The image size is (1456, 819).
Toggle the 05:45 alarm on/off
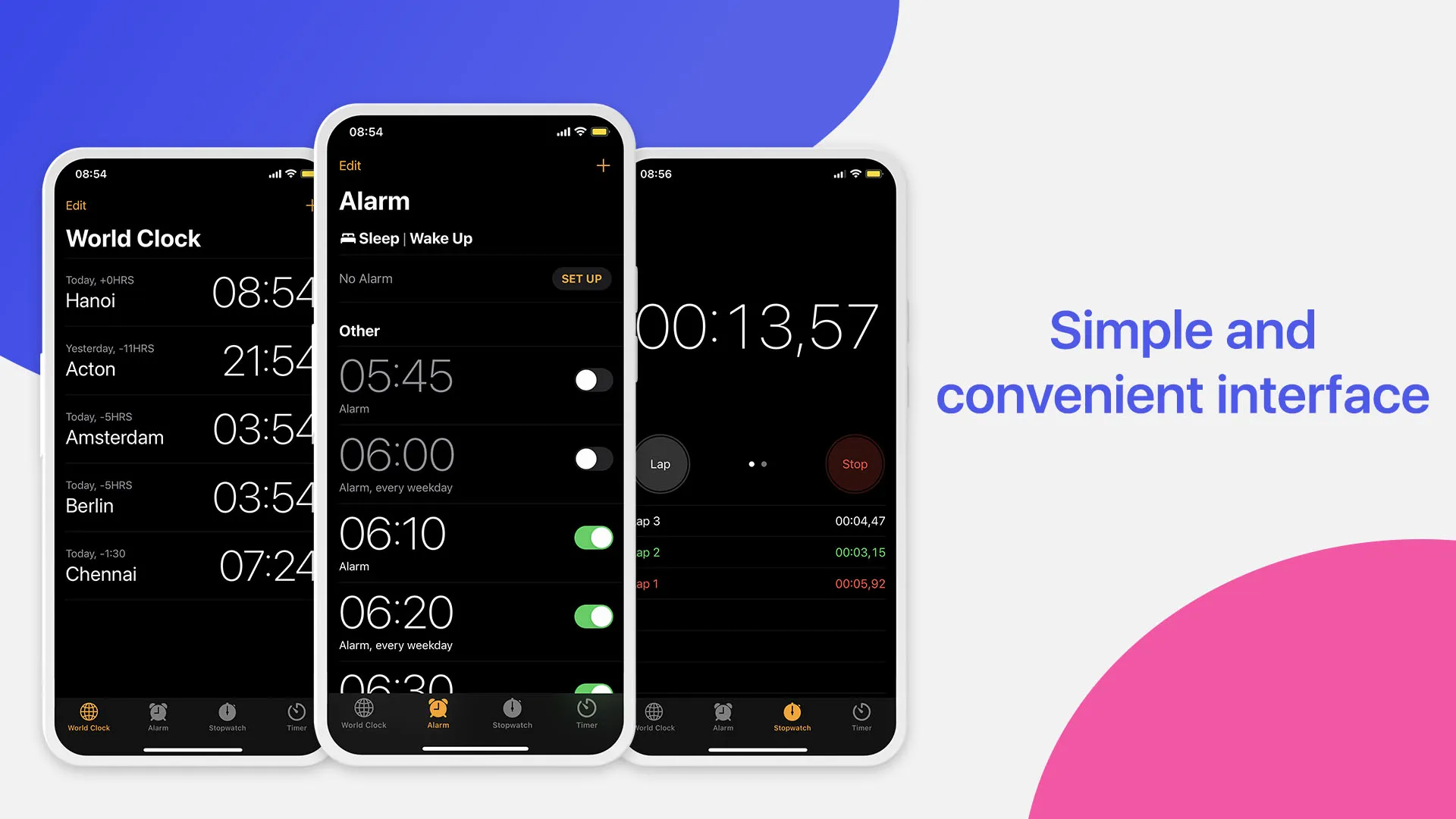click(592, 381)
